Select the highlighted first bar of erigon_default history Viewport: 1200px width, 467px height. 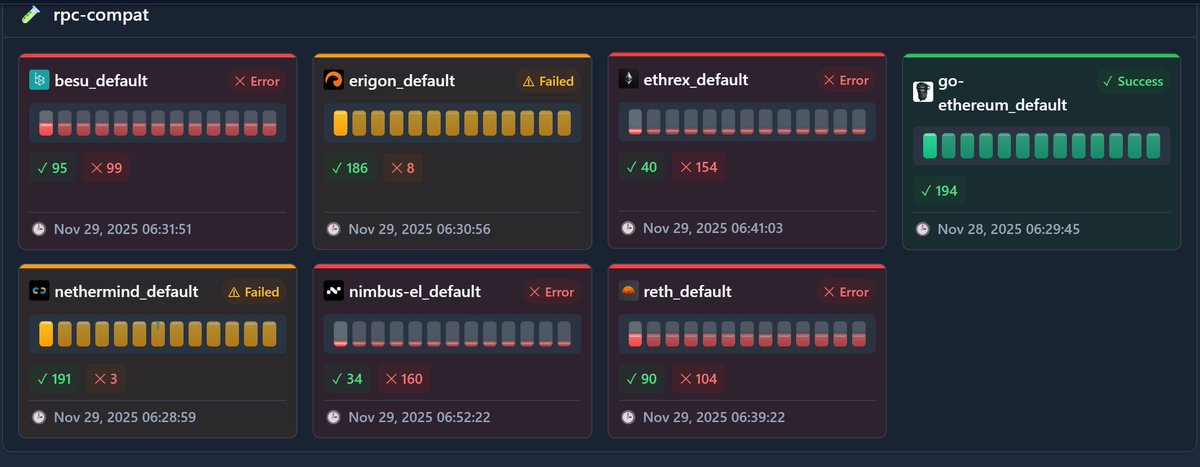(340, 123)
